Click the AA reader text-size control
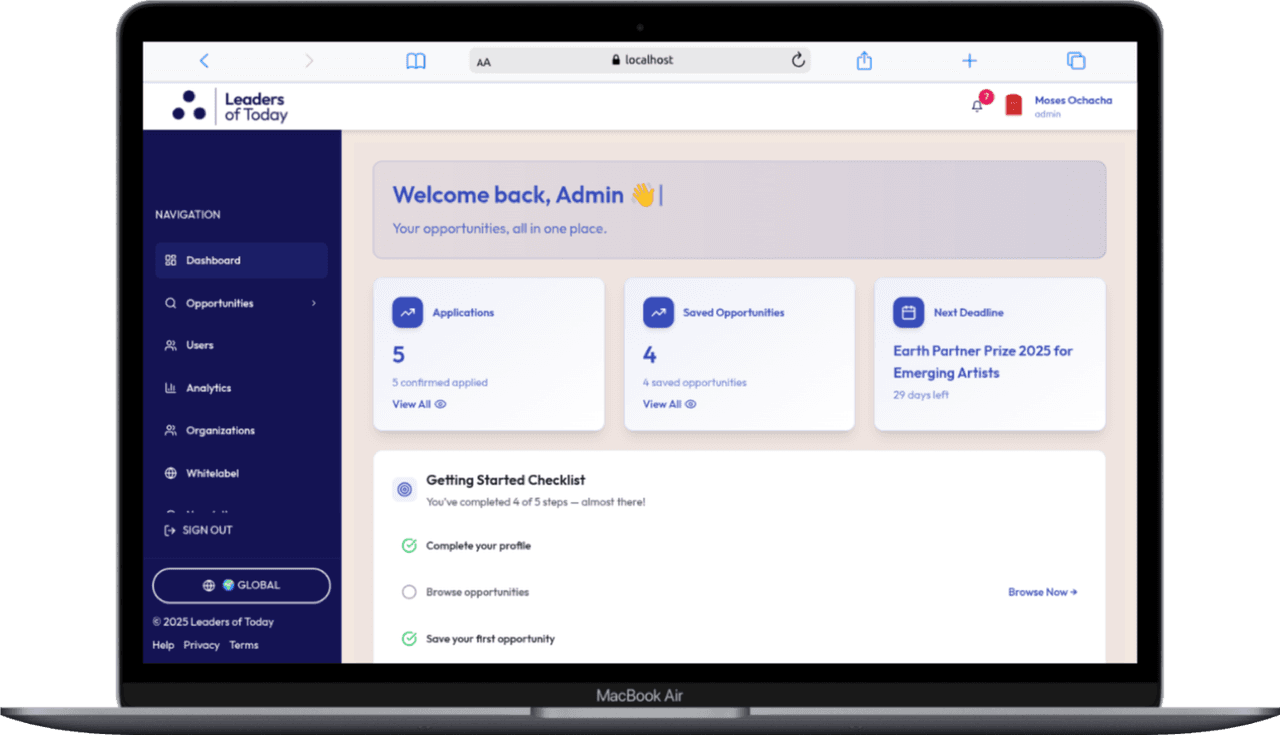The width and height of the screenshot is (1280, 735). 484,62
